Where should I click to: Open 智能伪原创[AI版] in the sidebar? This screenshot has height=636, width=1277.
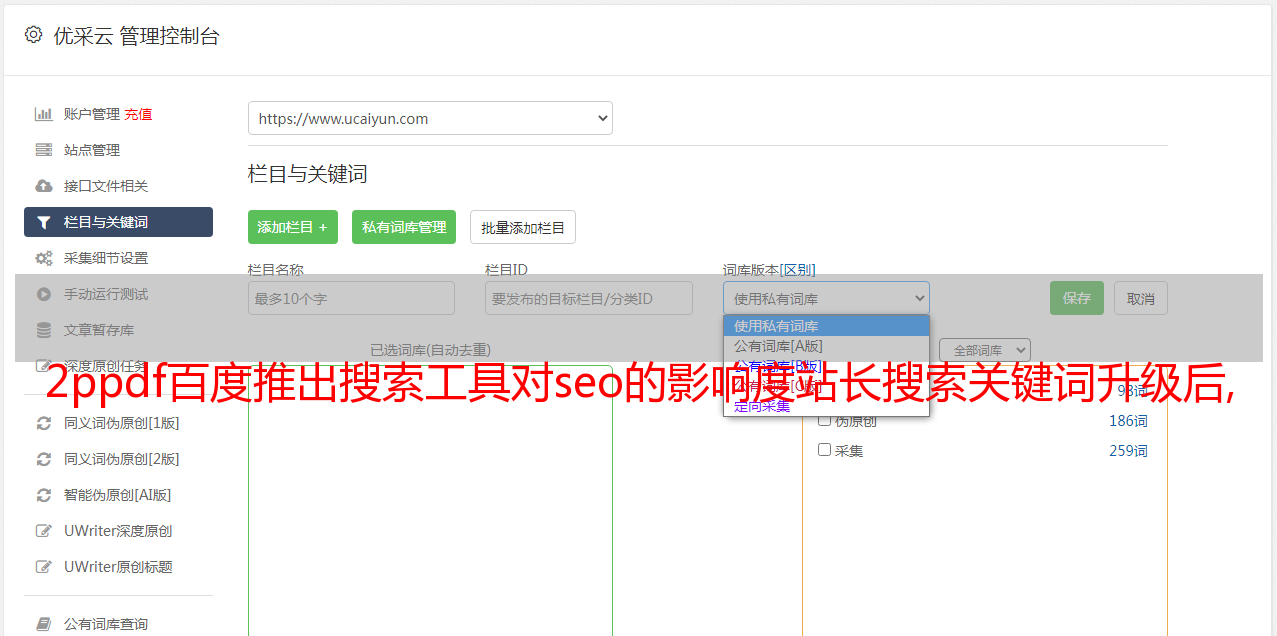pos(118,495)
